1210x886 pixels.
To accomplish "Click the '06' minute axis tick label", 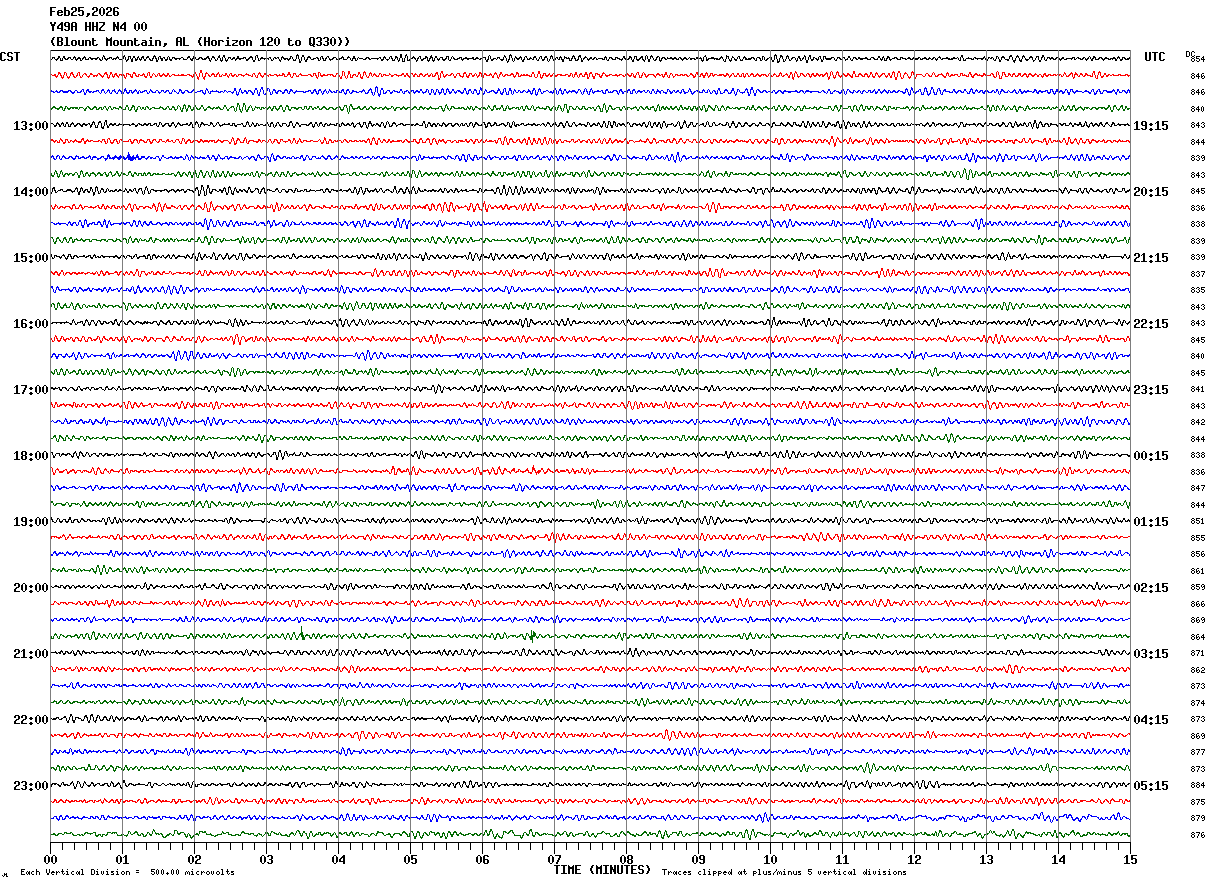I will tap(482, 859).
